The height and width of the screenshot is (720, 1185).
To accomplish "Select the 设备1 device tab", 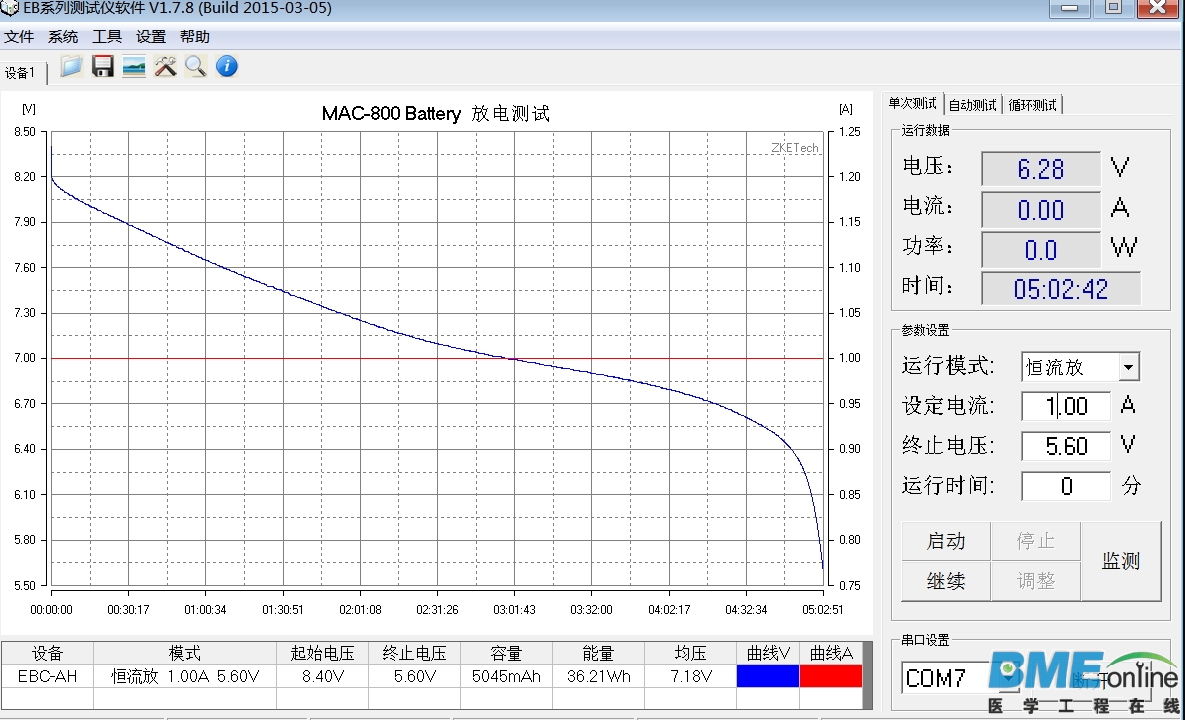I will (x=21, y=73).
